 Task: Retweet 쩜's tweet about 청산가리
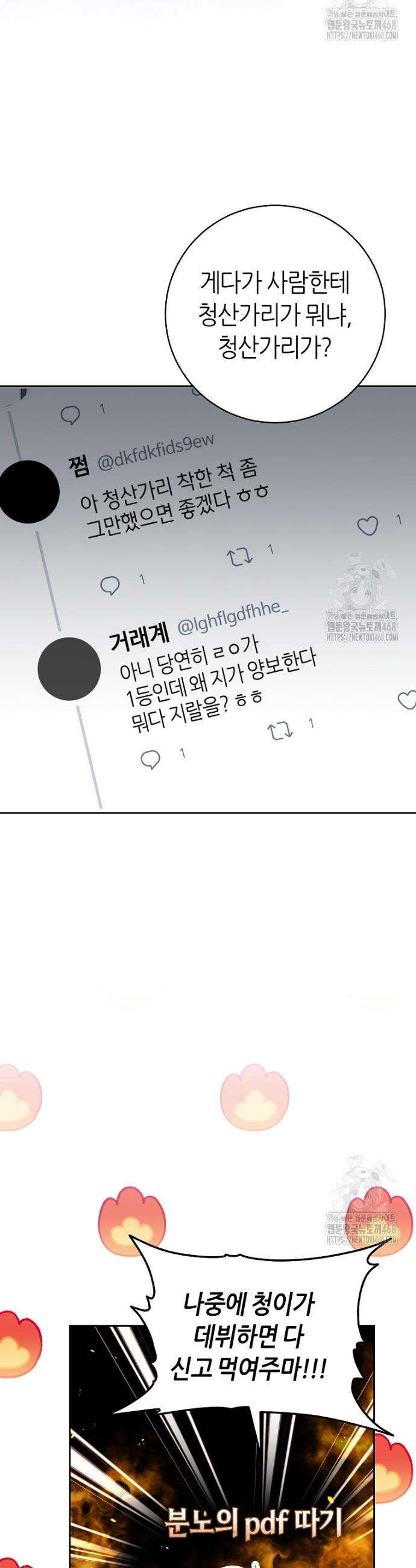pyautogui.click(x=239, y=557)
